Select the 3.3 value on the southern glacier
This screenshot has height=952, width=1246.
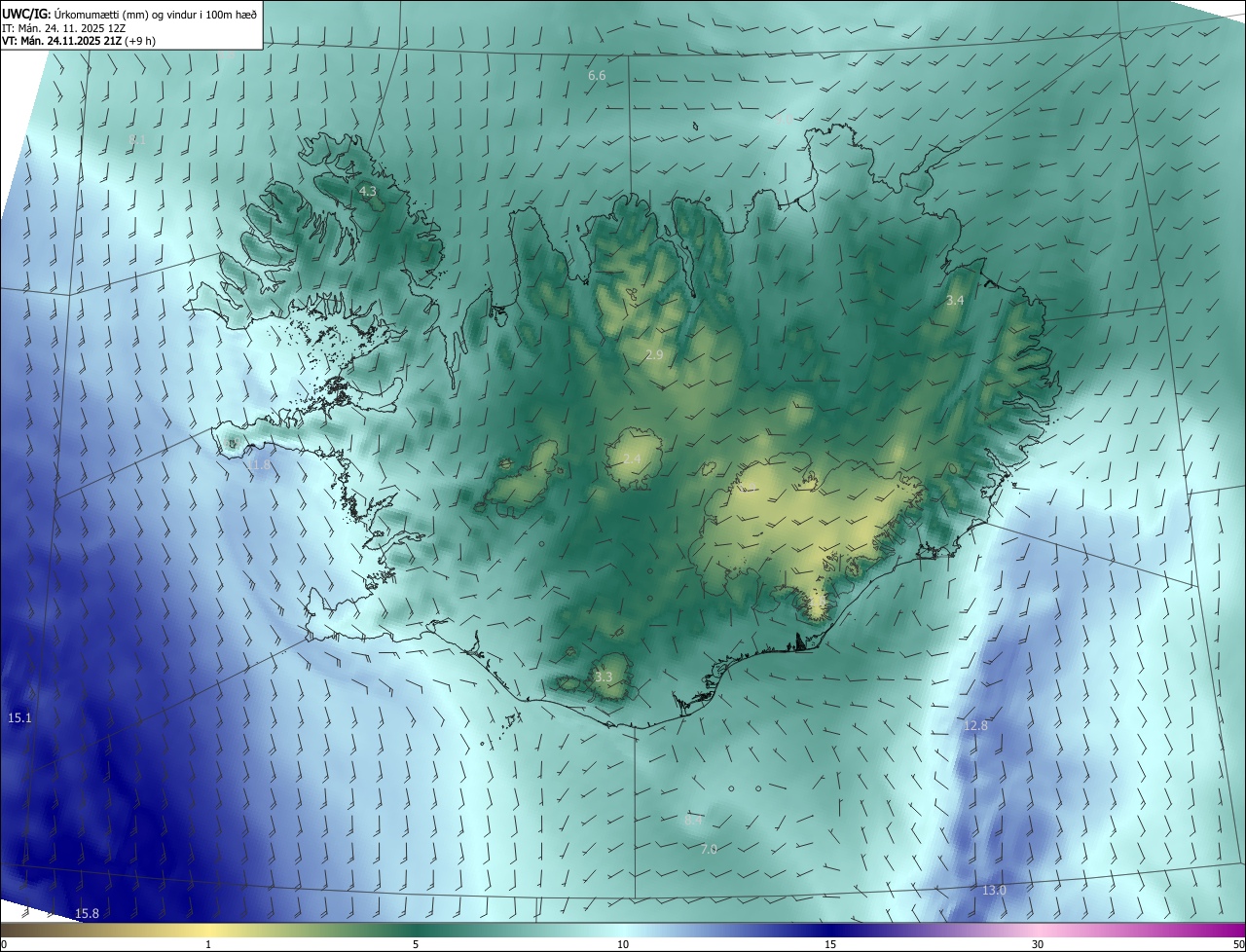(x=604, y=677)
